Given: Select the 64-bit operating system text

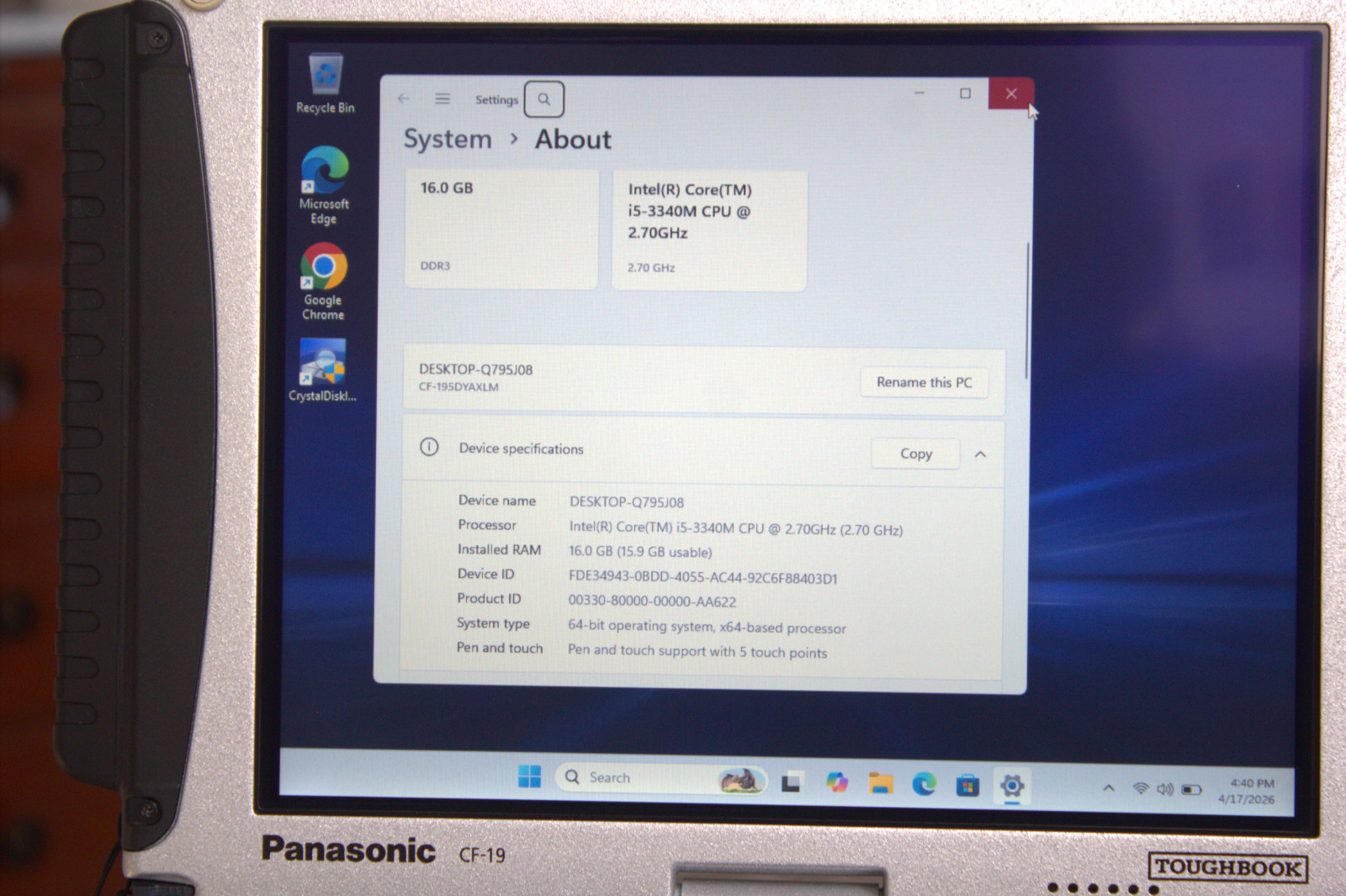Looking at the screenshot, I should point(707,627).
